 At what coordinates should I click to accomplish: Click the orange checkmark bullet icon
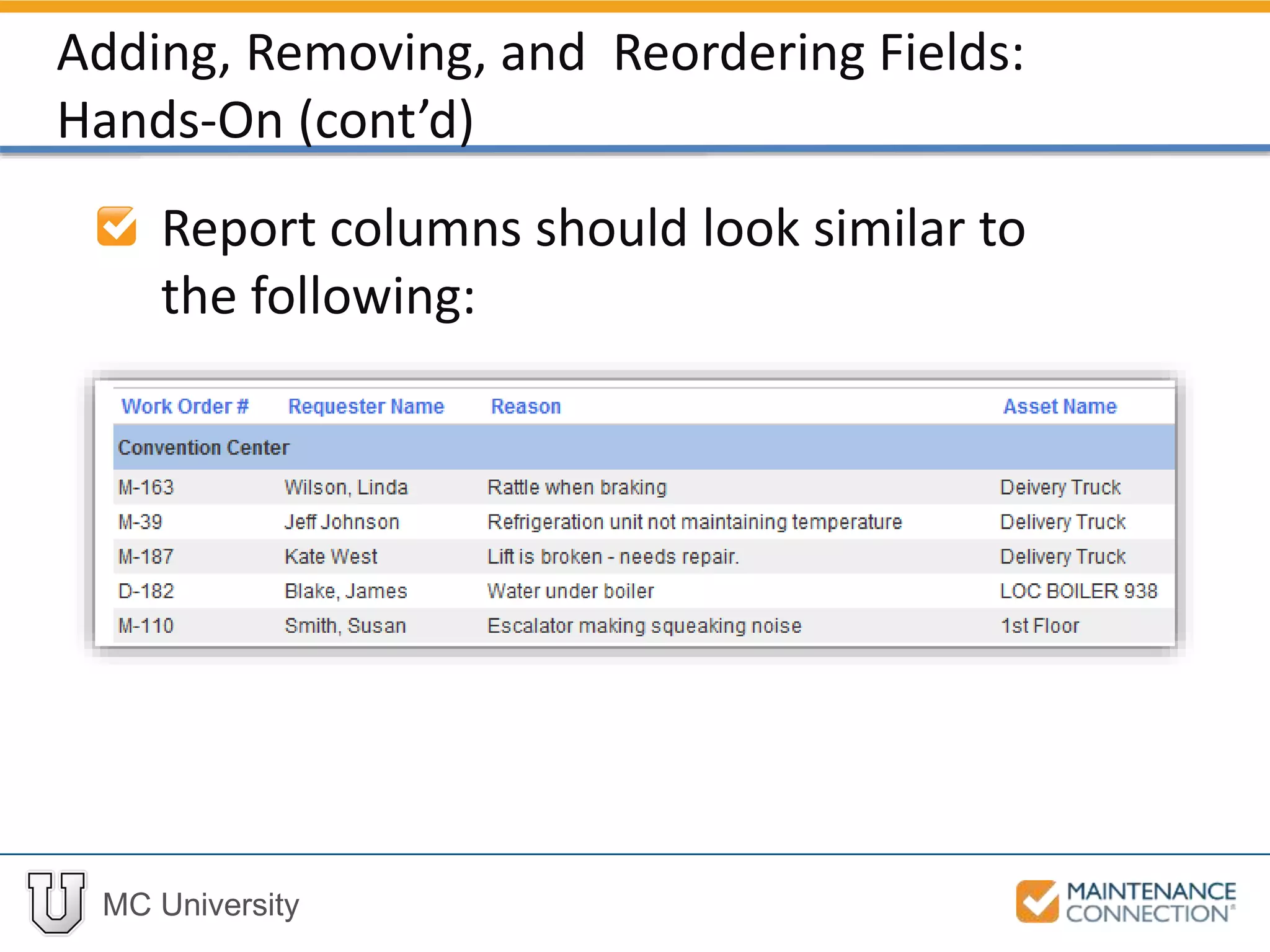click(117, 226)
